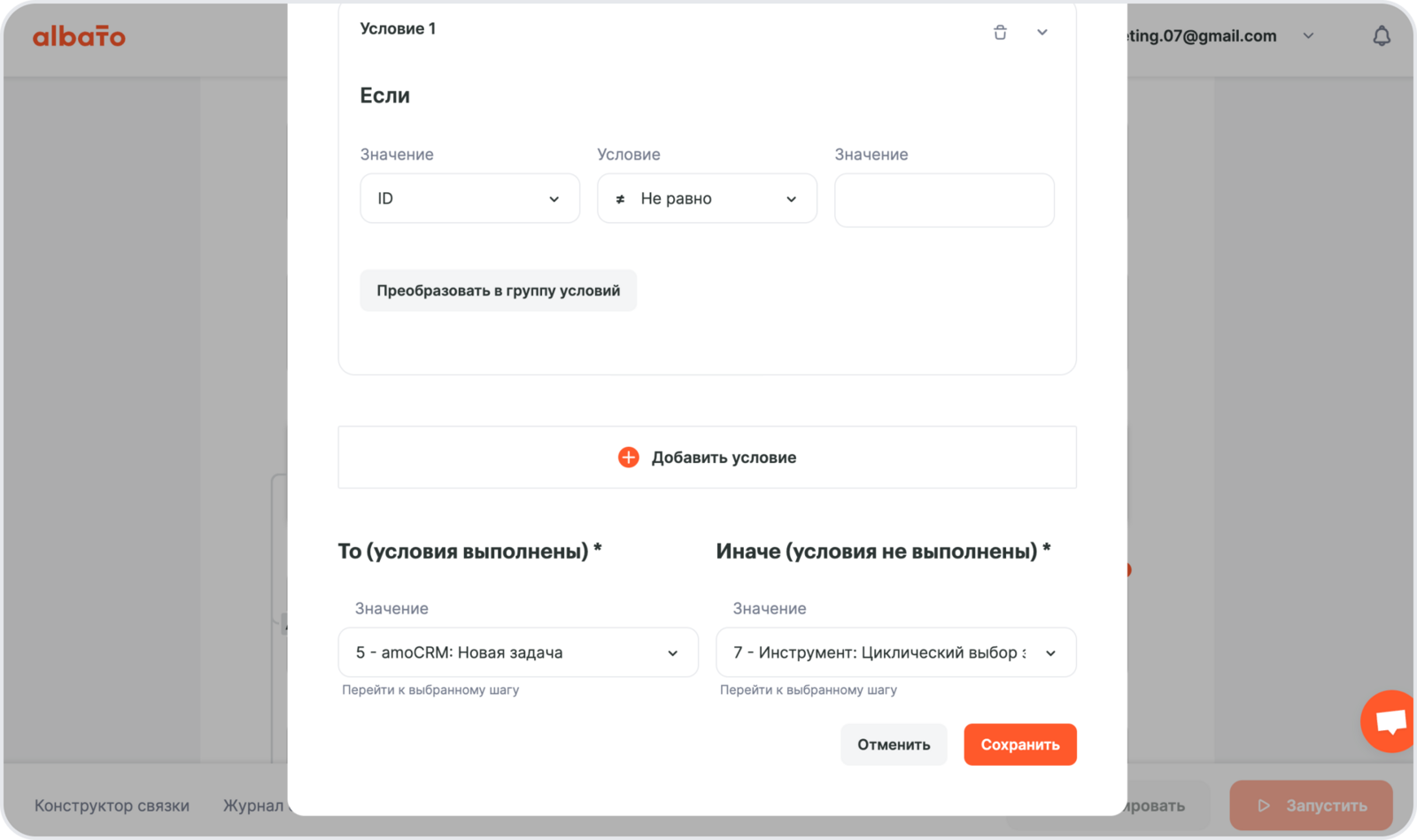Open the 'Не равно' condition dropdown

click(x=707, y=199)
